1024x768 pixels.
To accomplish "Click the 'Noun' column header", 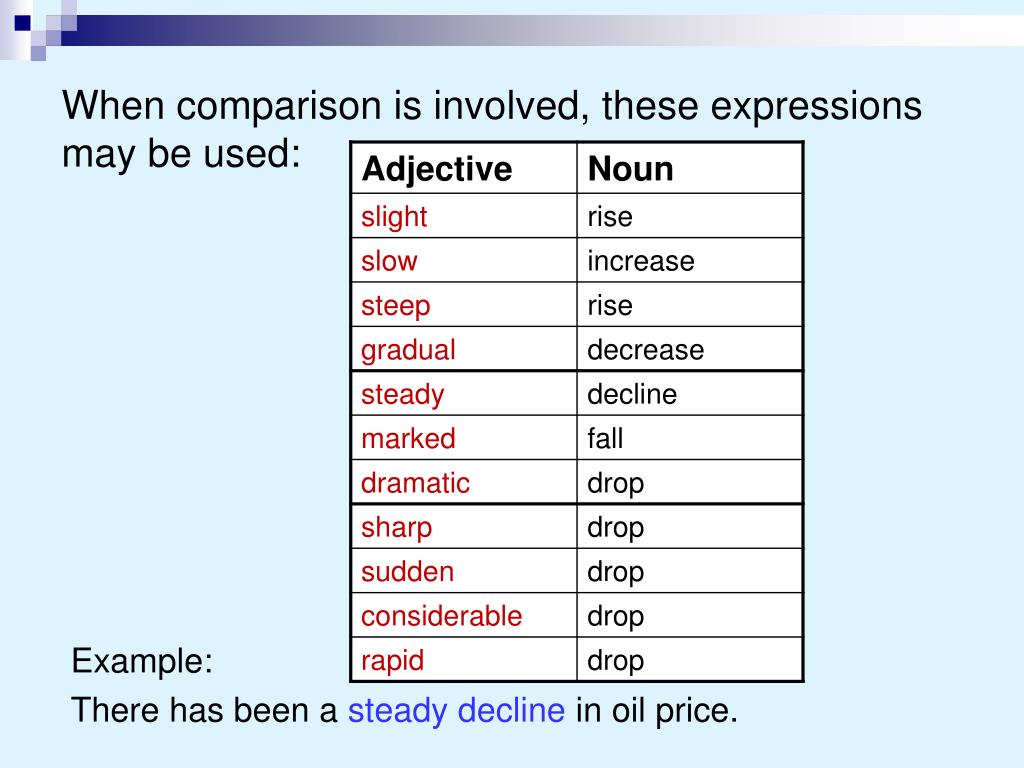I will pyautogui.click(x=690, y=168).
